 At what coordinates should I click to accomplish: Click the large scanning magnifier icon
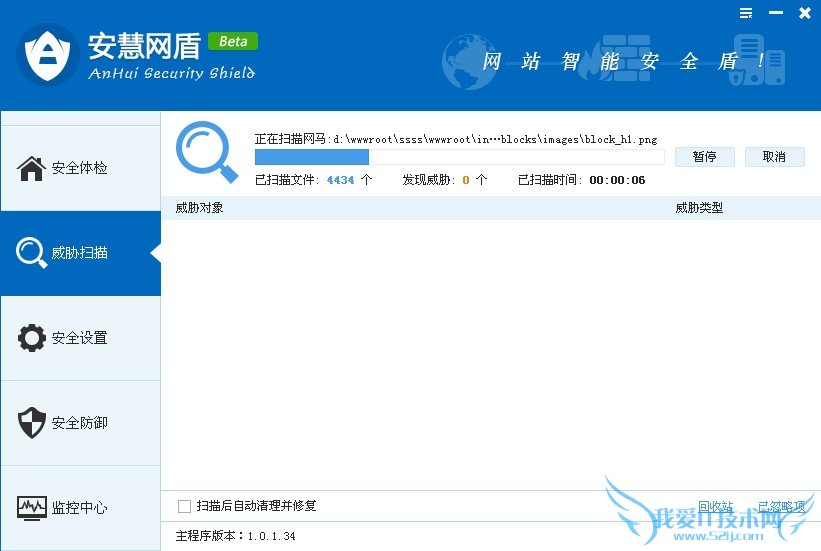pyautogui.click(x=207, y=152)
